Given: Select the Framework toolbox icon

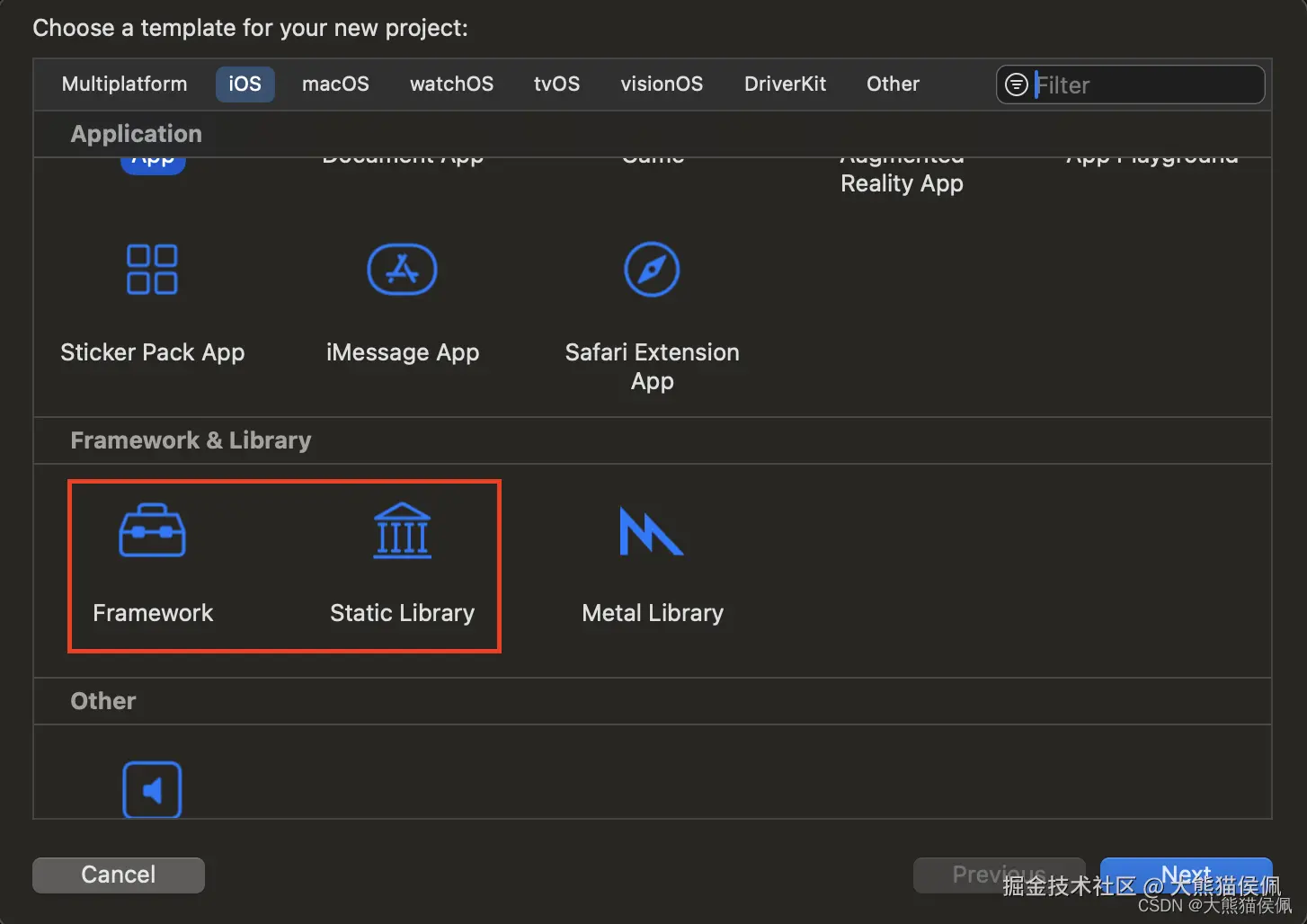Looking at the screenshot, I should 152,530.
